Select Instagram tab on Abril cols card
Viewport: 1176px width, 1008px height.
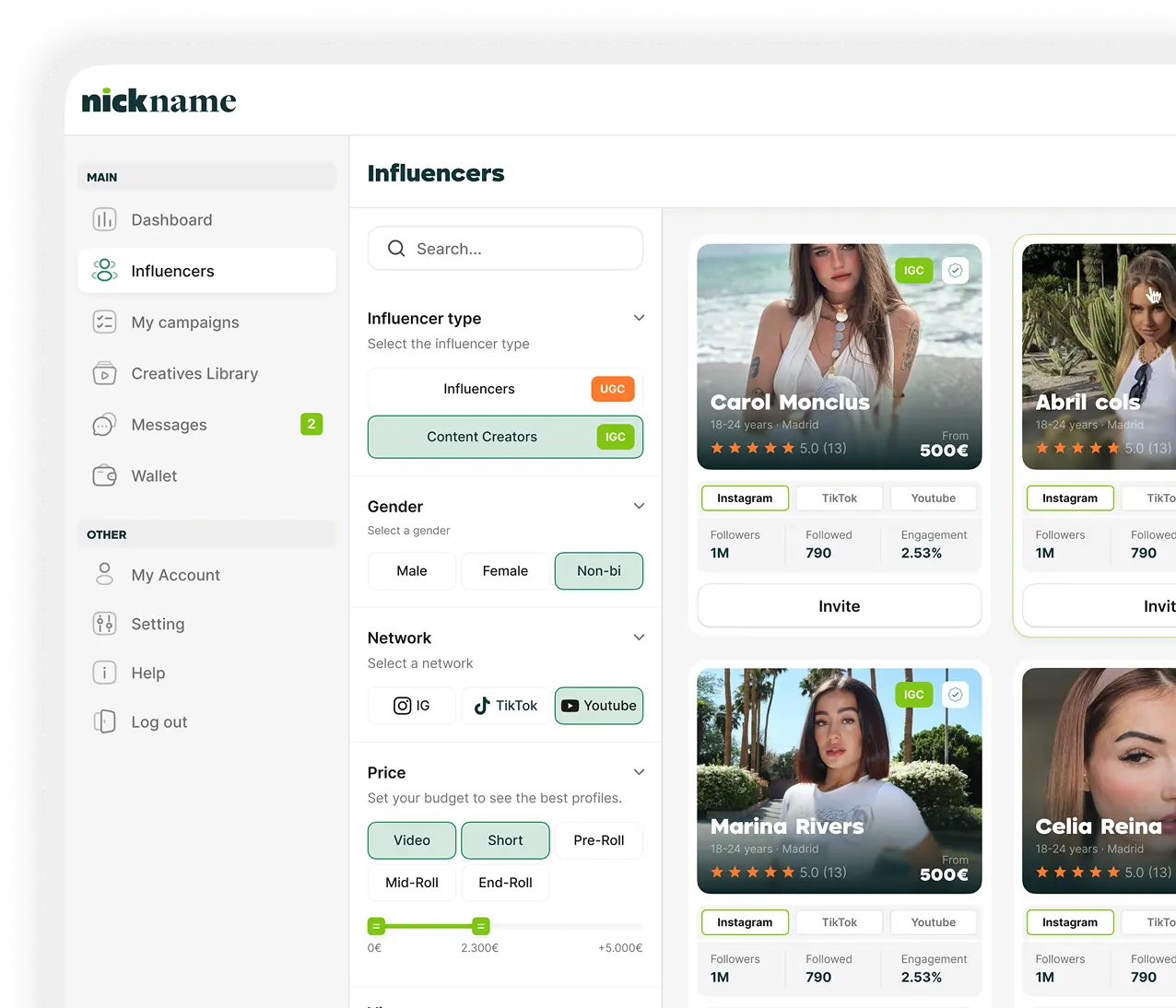click(1070, 498)
